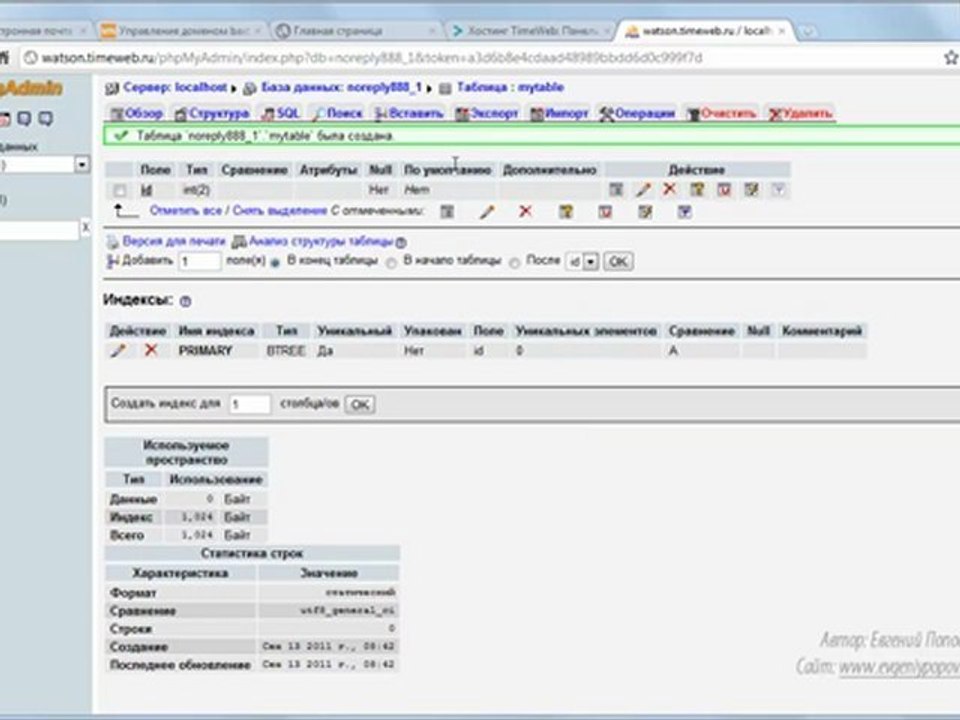The height and width of the screenshot is (720, 960).
Task: Click primary key icon after 'С отмеченными'
Action: pos(566,212)
